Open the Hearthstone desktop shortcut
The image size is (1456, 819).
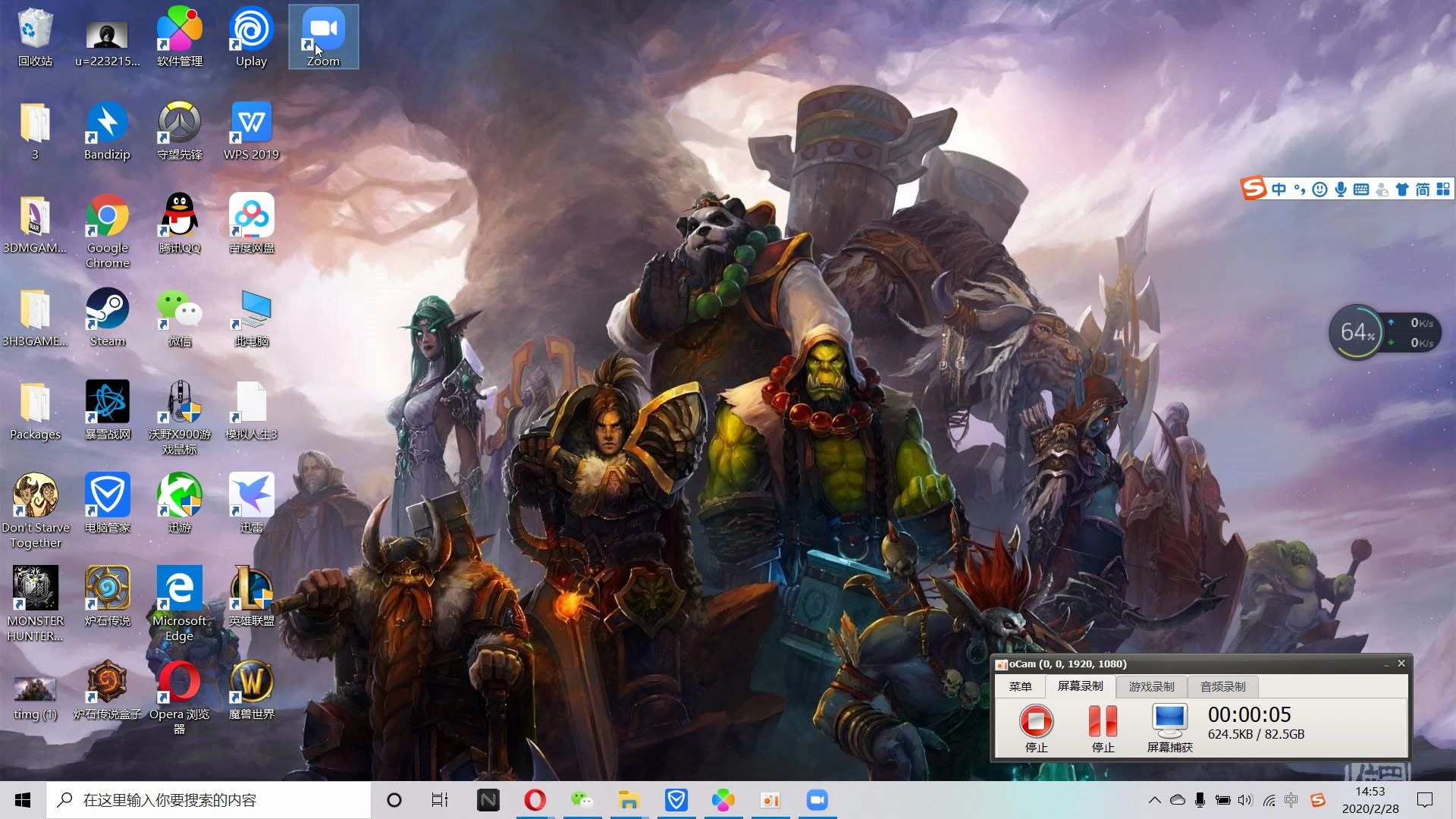pyautogui.click(x=107, y=597)
